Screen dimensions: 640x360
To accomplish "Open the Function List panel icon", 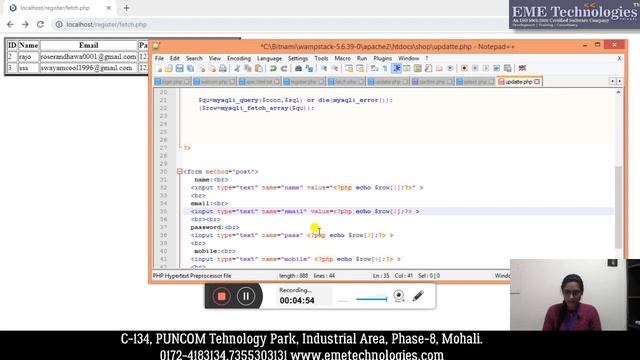I will pyautogui.click(x=428, y=68).
